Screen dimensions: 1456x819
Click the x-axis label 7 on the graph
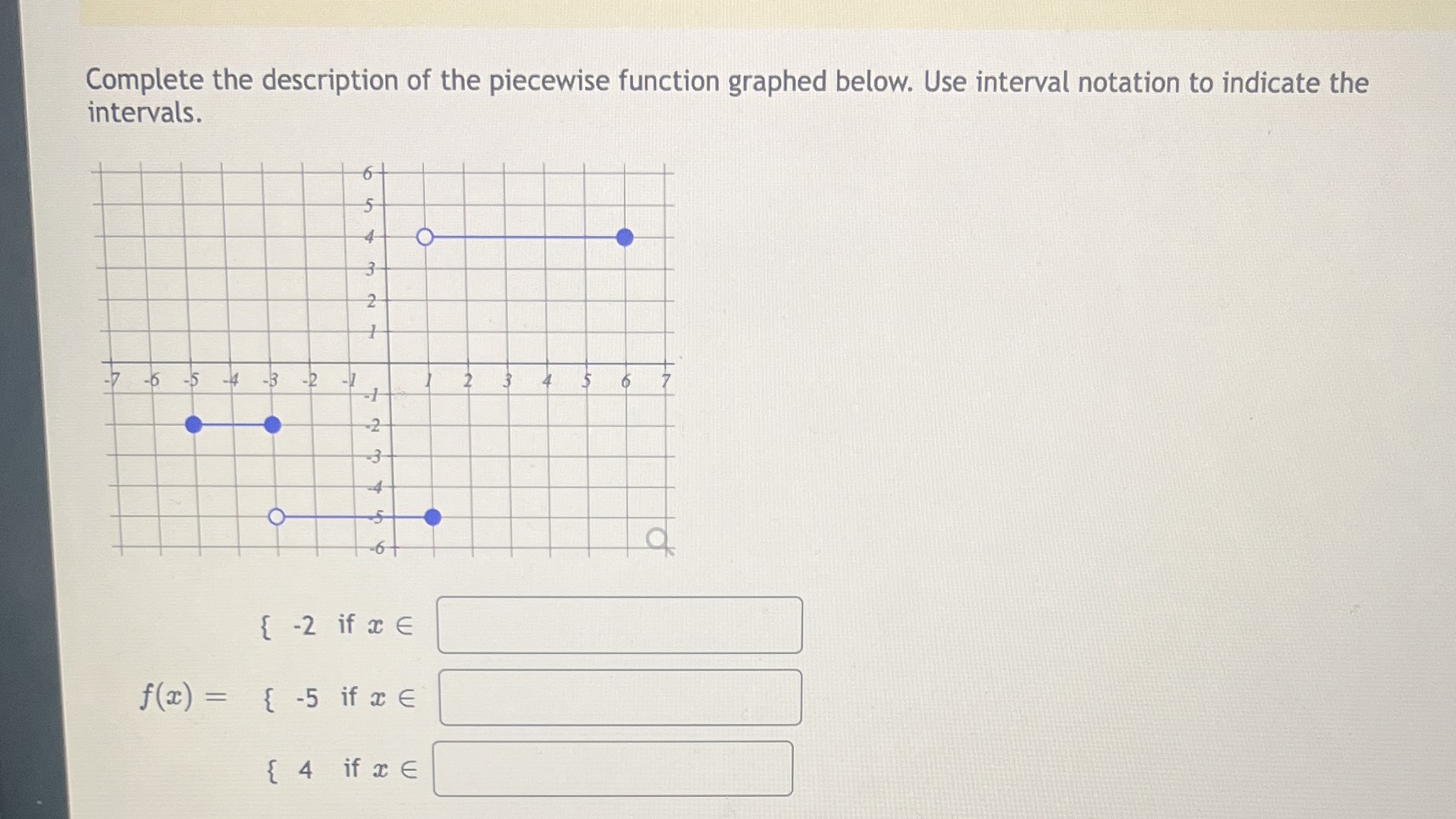click(x=666, y=381)
